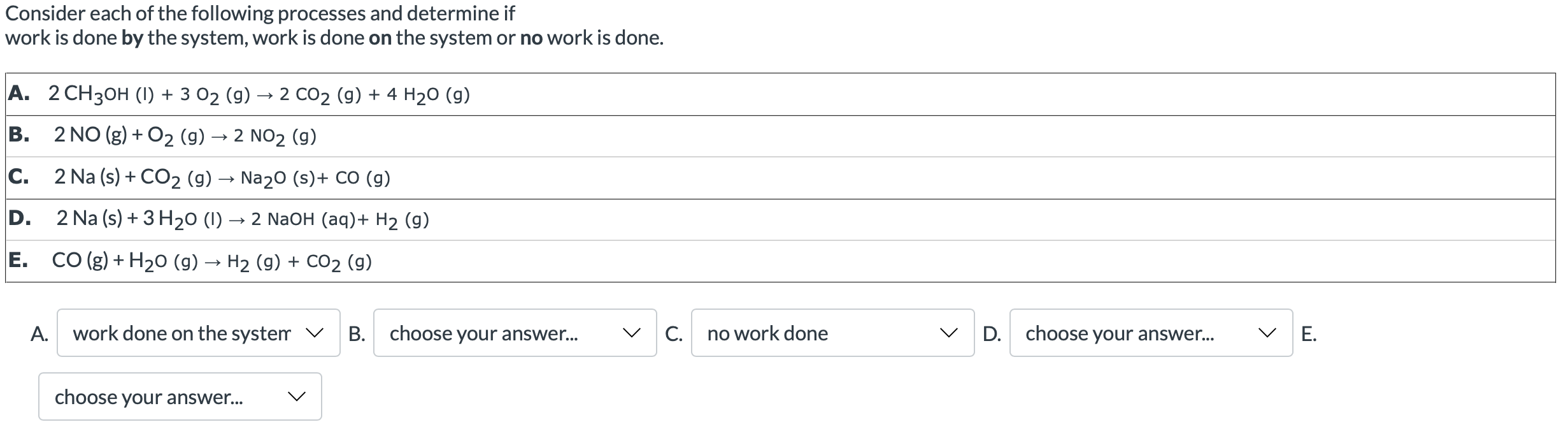
Task: Click the chevron on dropdown B
Action: coord(632,333)
